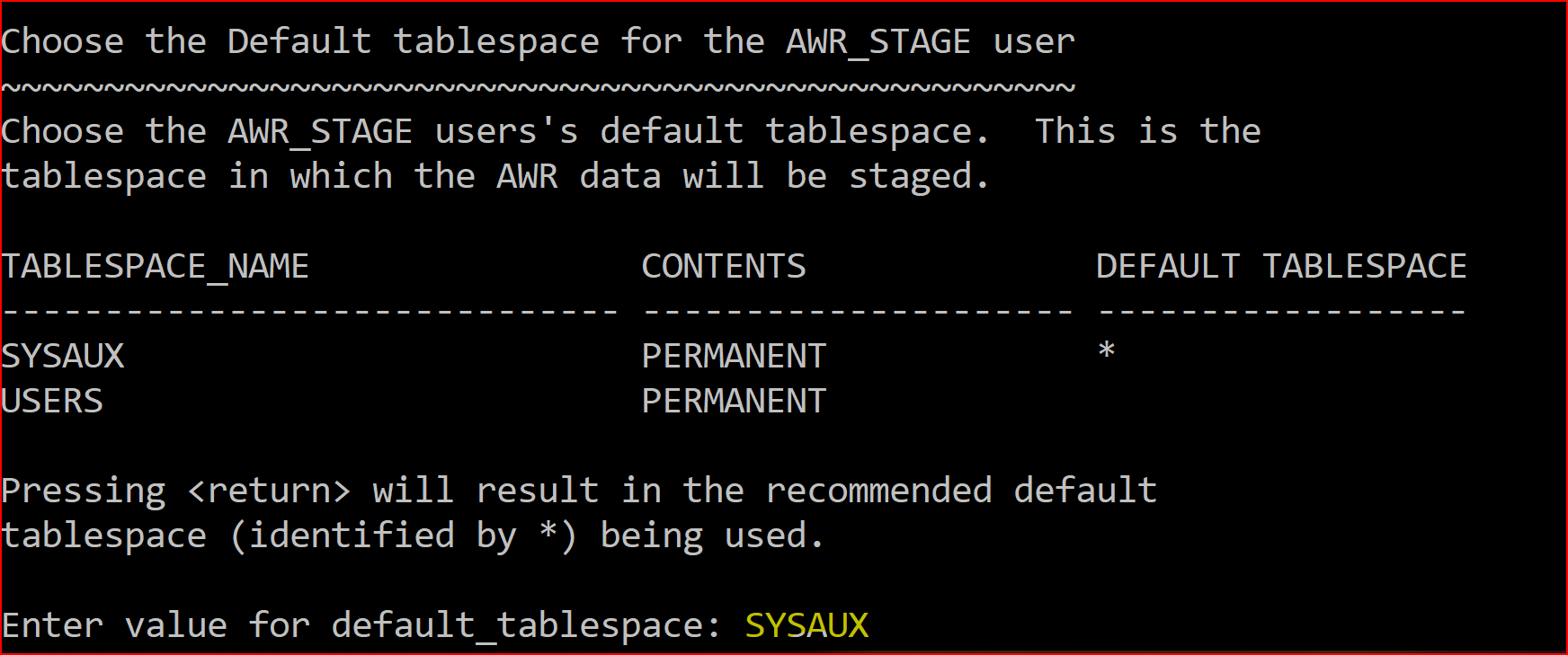Select USERS in the tablespace name column
Viewport: 1568px width, 655px height.
click(x=52, y=402)
